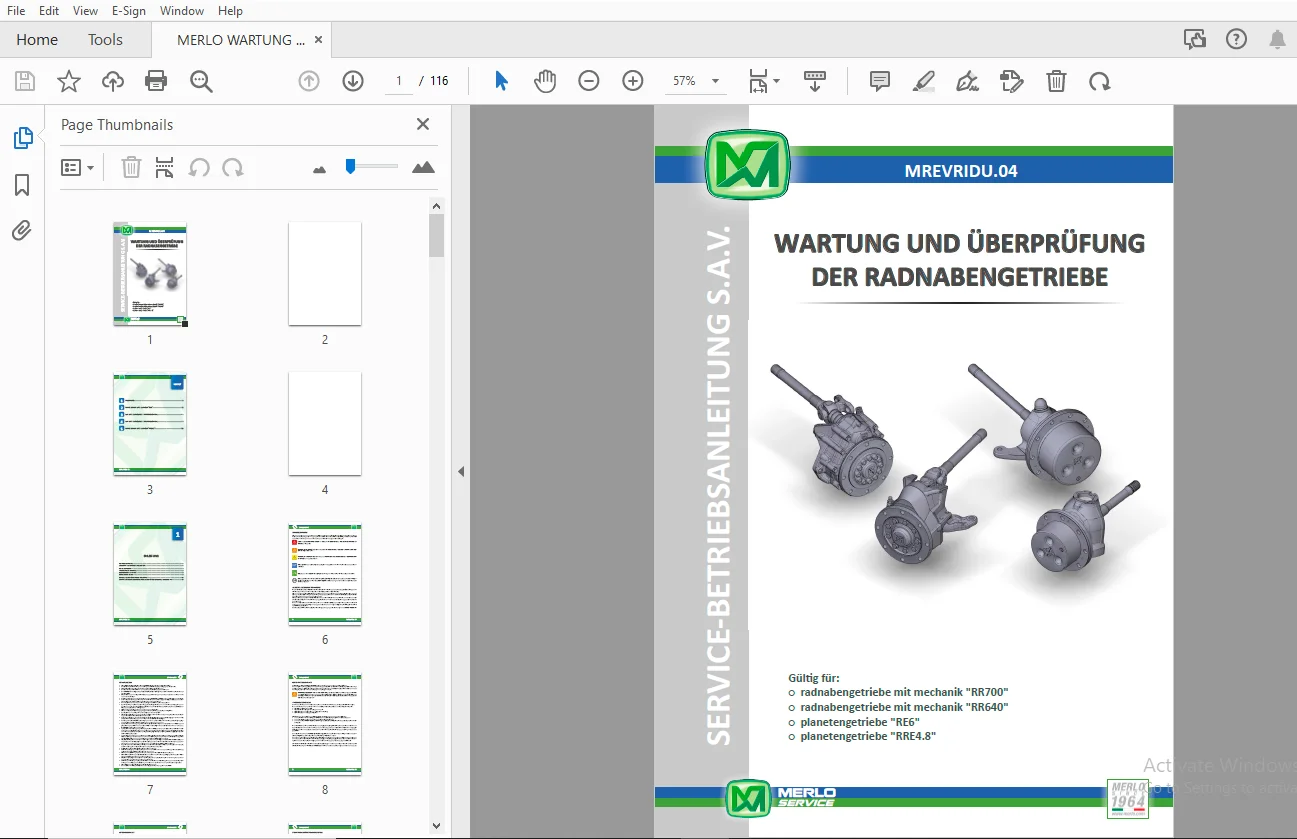Go to previous page arrow
Screen dimensions: 1297x839
click(x=309, y=81)
